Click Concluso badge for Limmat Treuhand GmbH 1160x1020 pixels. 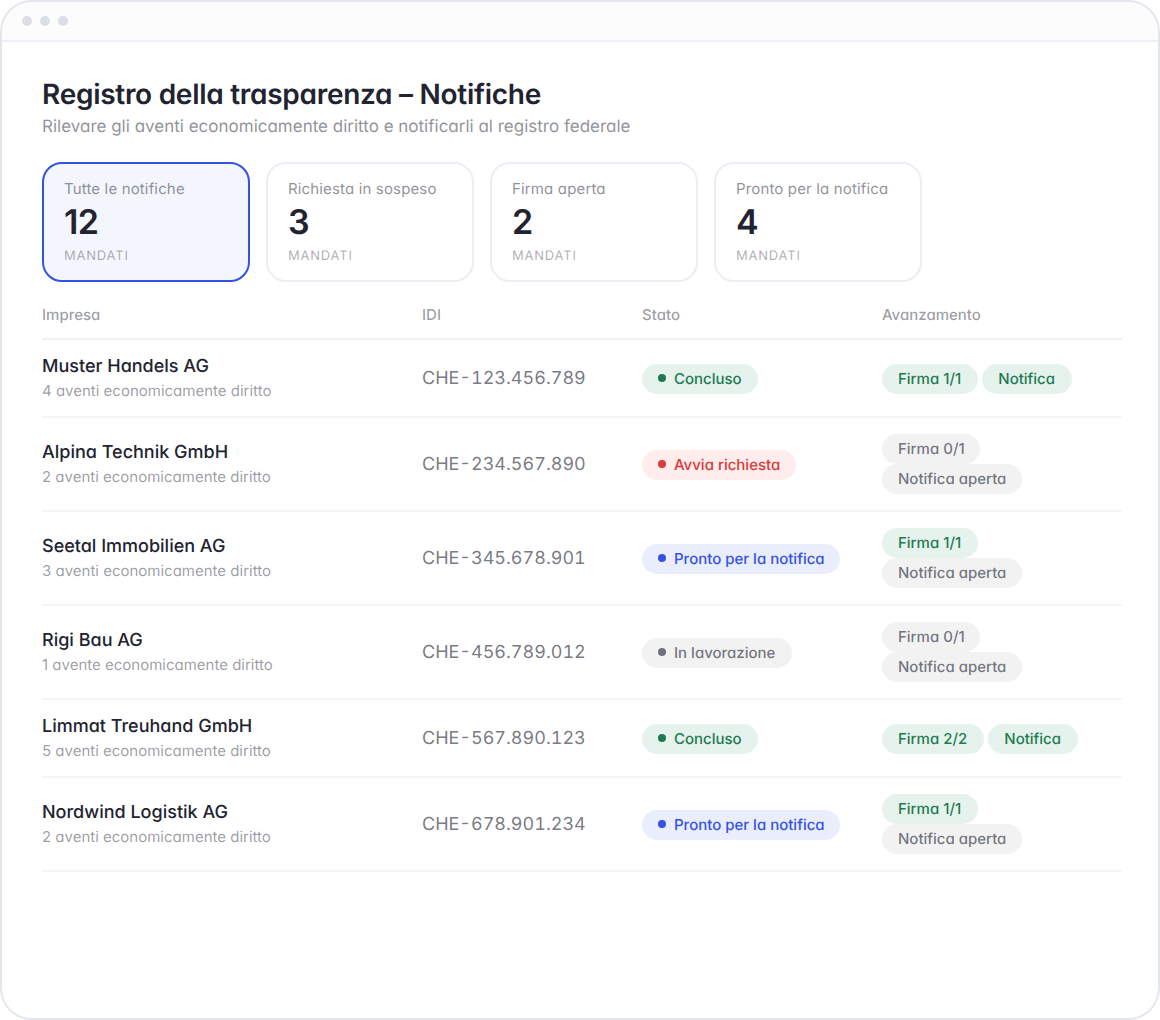[699, 739]
